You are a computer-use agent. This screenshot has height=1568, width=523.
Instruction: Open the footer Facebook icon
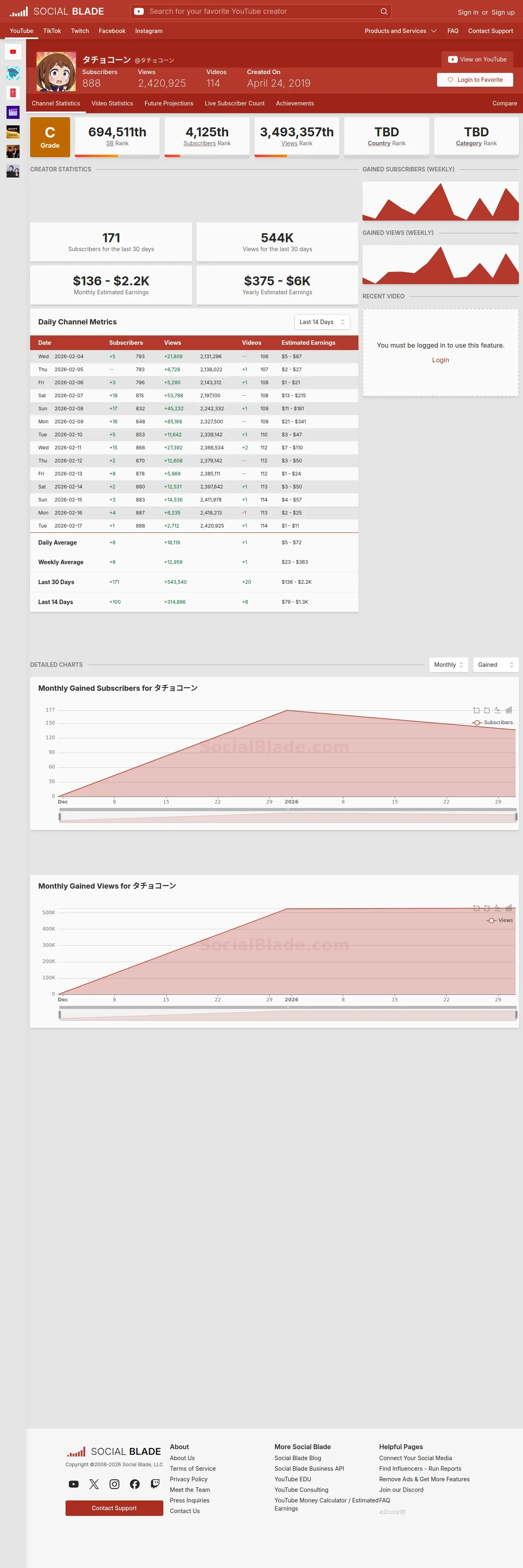[x=134, y=1484]
